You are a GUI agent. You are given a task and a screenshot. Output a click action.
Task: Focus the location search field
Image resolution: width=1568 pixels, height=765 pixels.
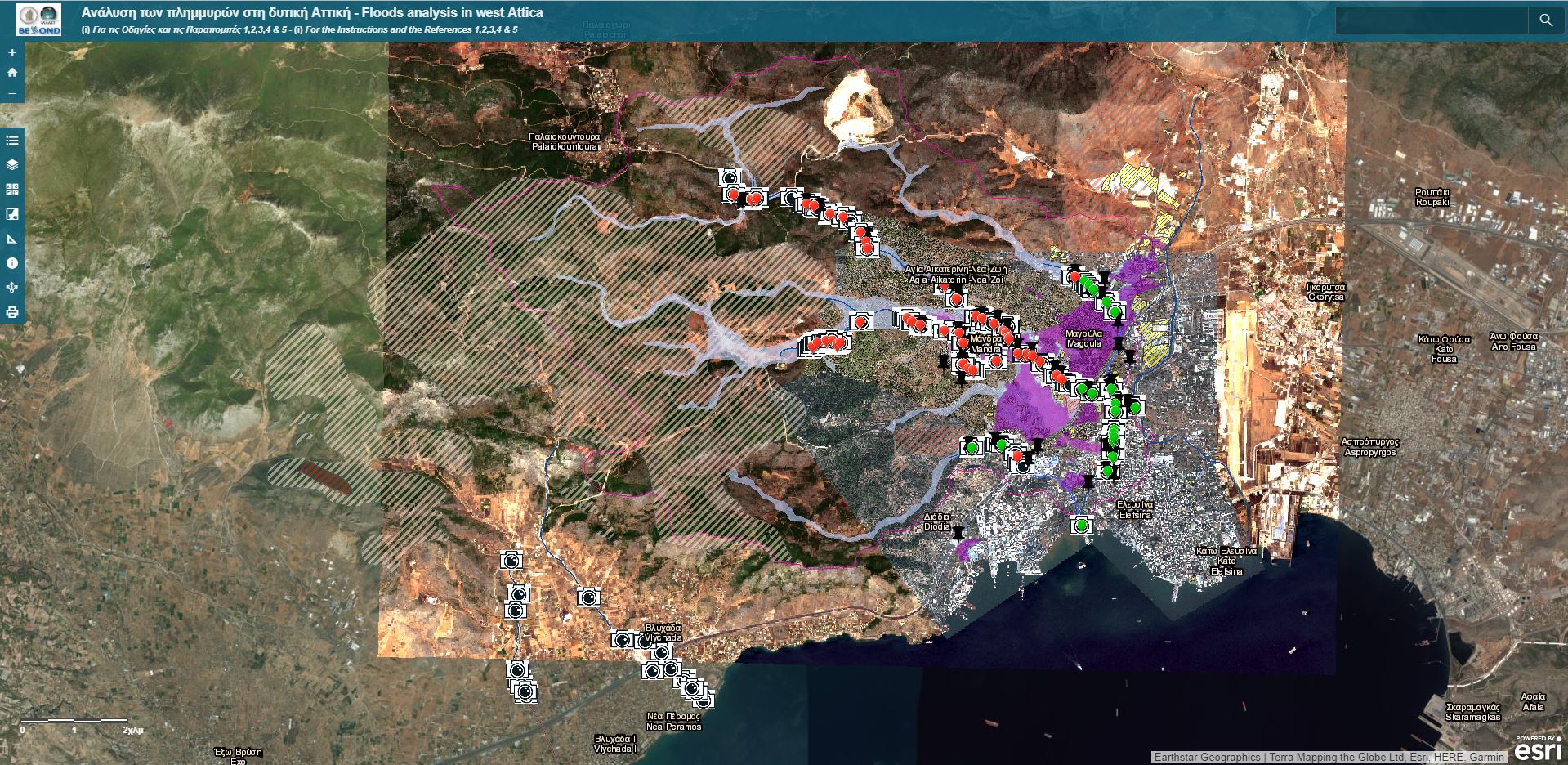click(1432, 20)
